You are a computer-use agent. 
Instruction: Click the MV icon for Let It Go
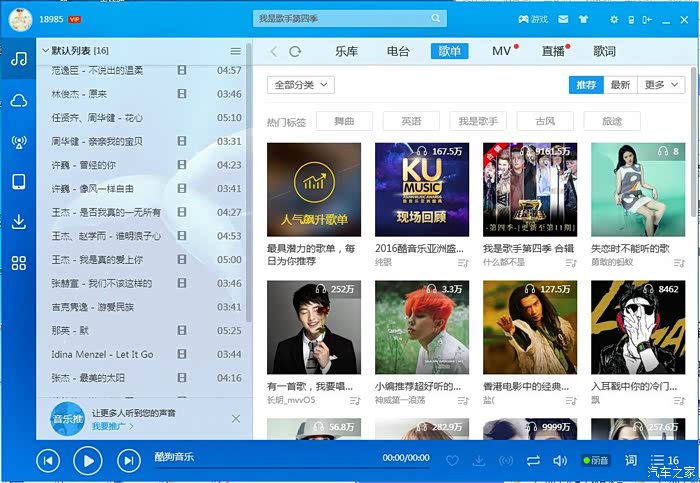click(182, 354)
